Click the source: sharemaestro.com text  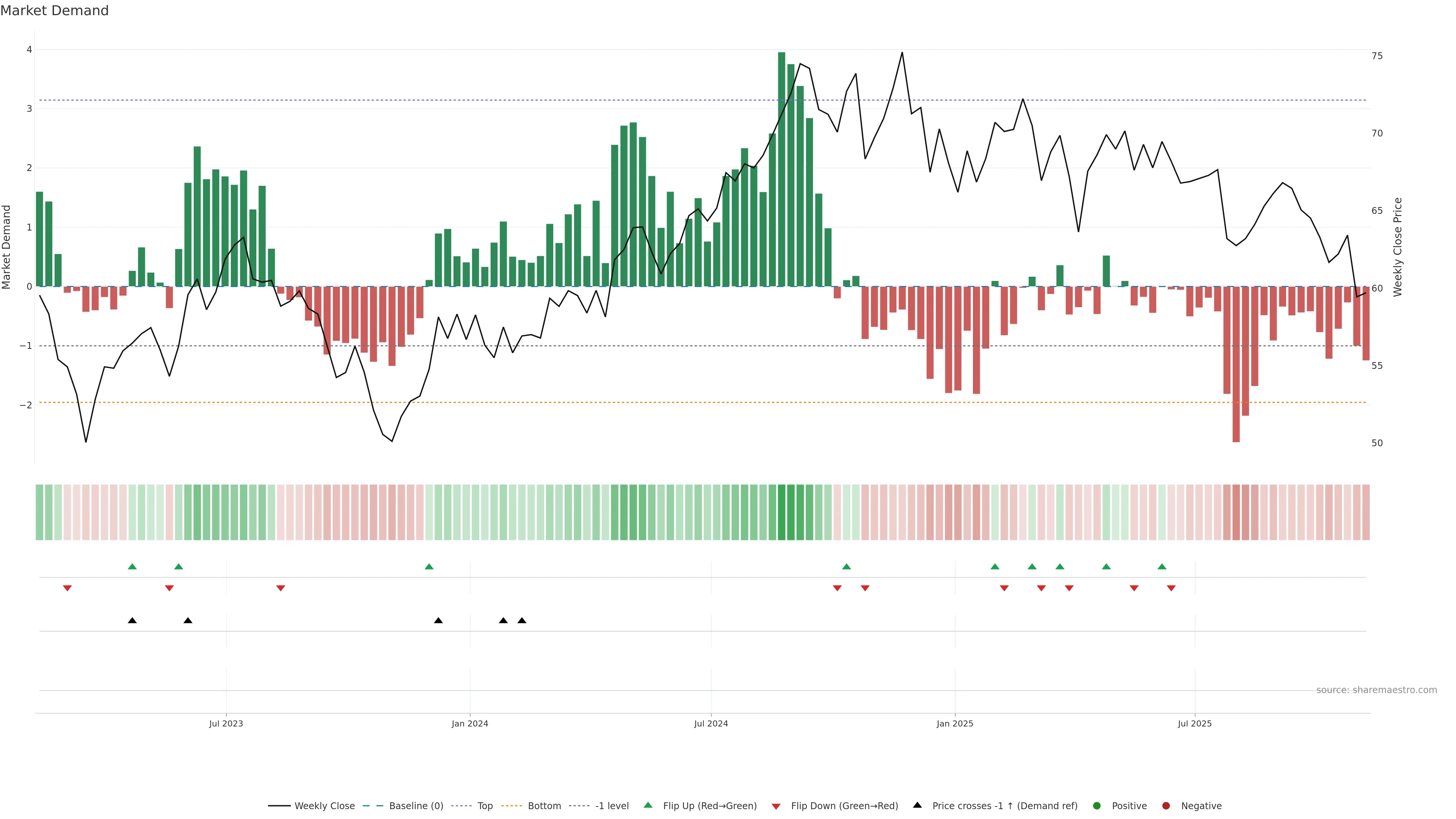coord(1376,690)
